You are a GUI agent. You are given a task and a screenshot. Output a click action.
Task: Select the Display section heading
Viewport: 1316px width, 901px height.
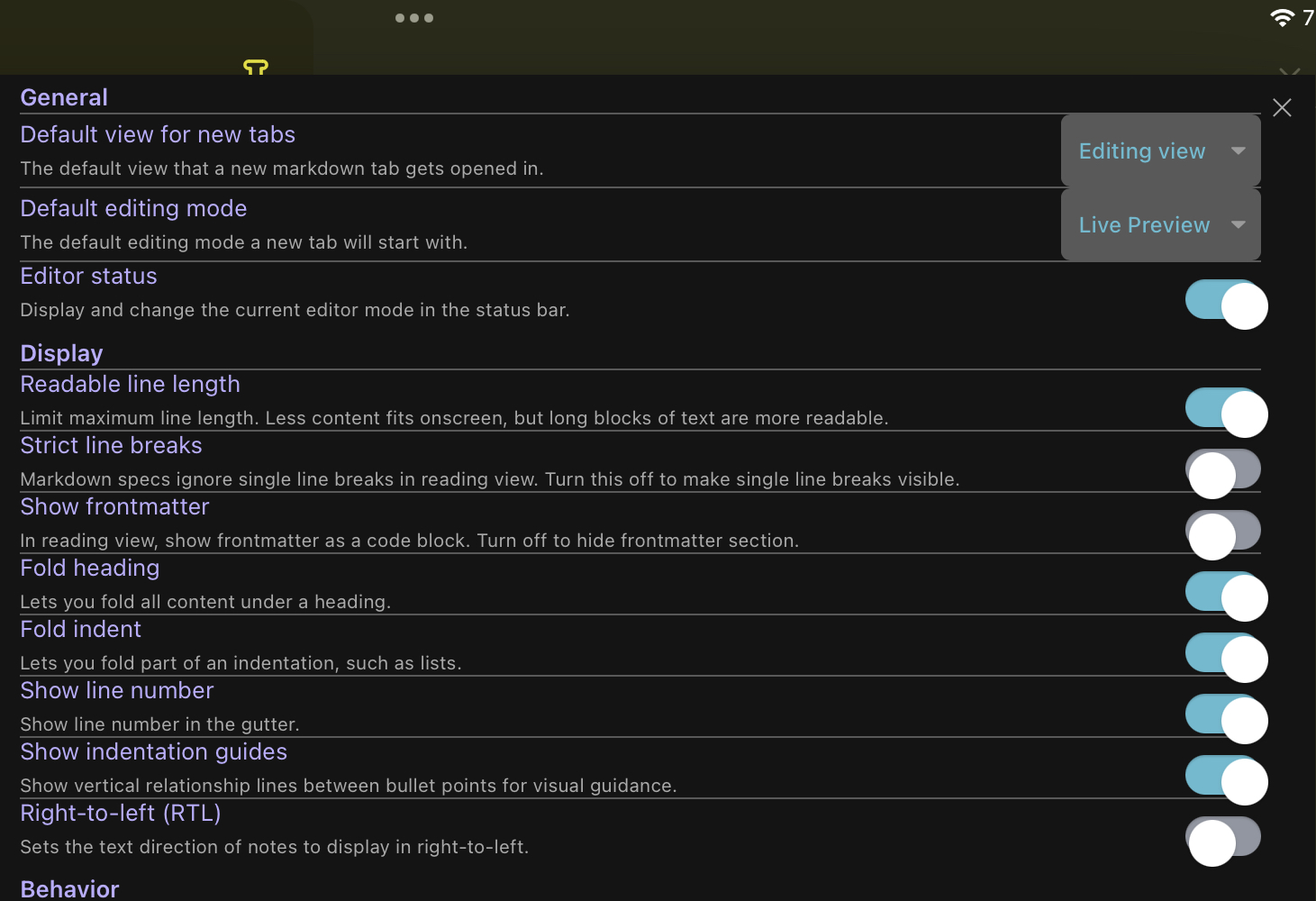coord(61,353)
